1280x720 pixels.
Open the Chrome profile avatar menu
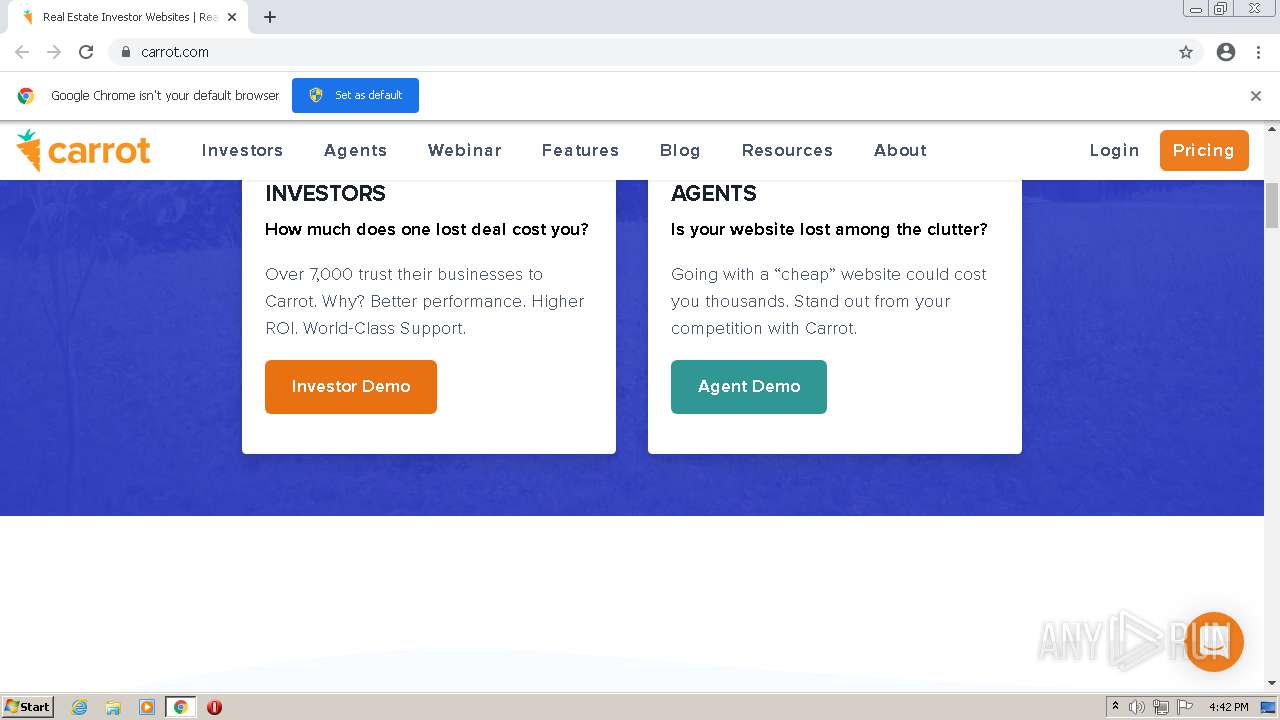pyautogui.click(x=1226, y=52)
